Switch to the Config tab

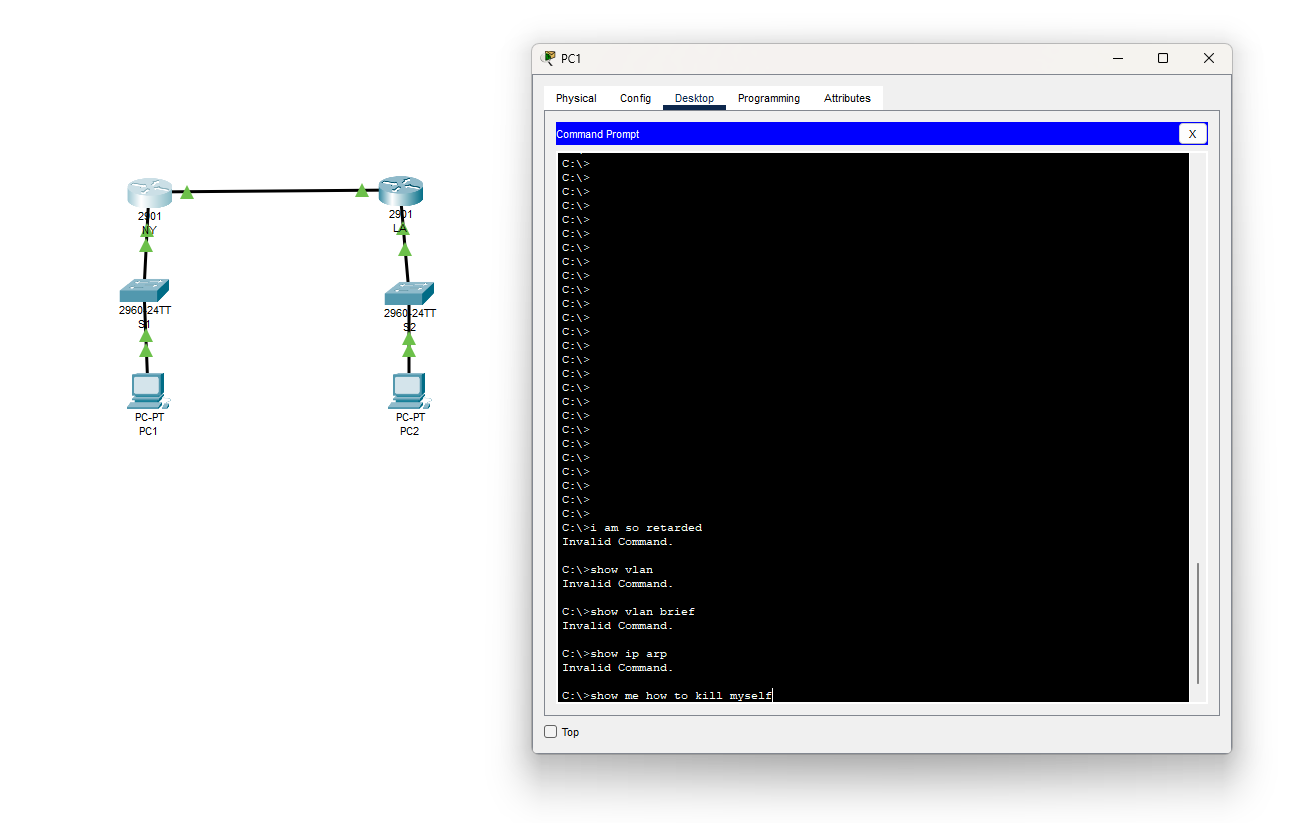click(635, 98)
